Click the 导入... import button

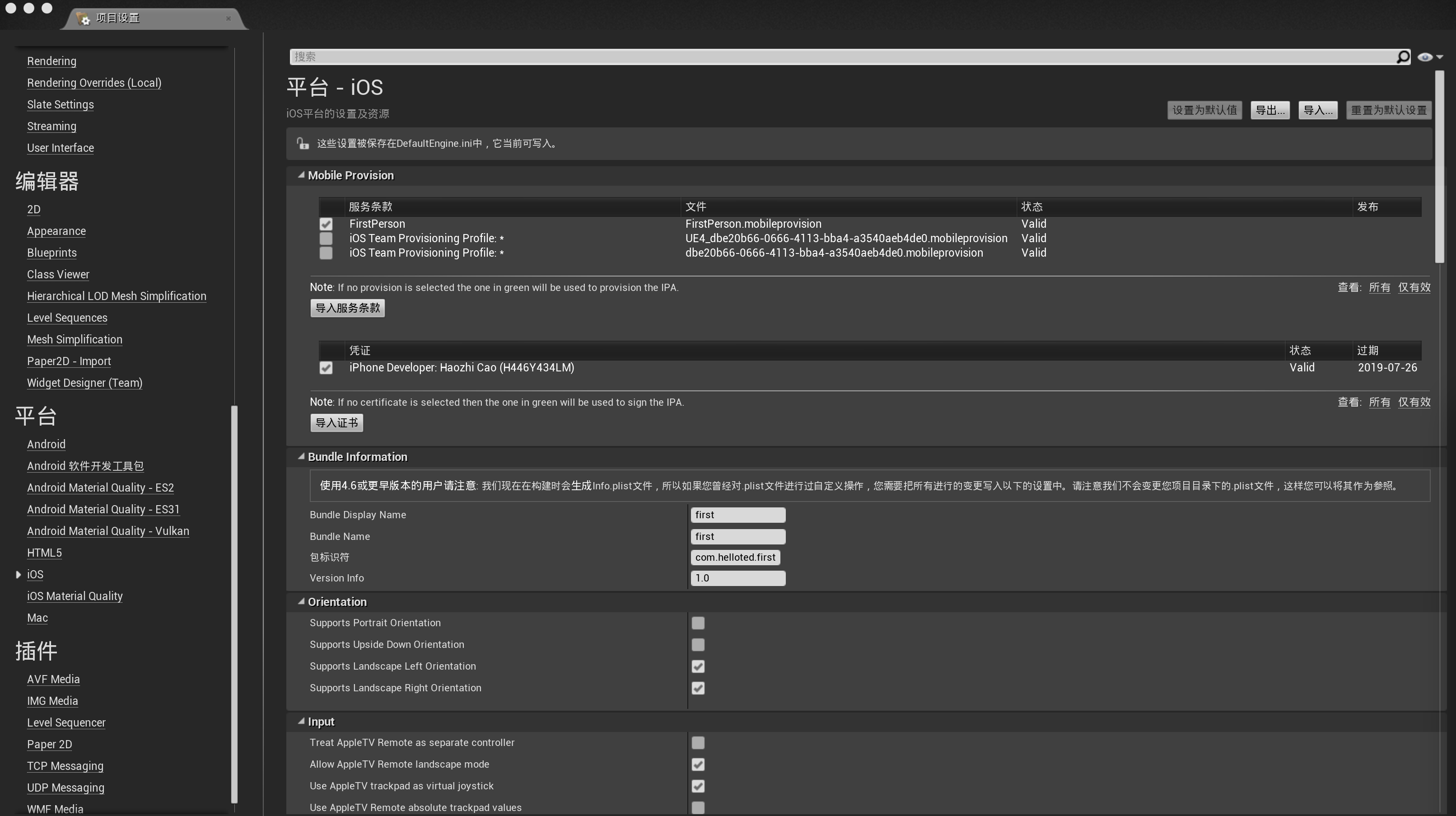(x=1317, y=110)
